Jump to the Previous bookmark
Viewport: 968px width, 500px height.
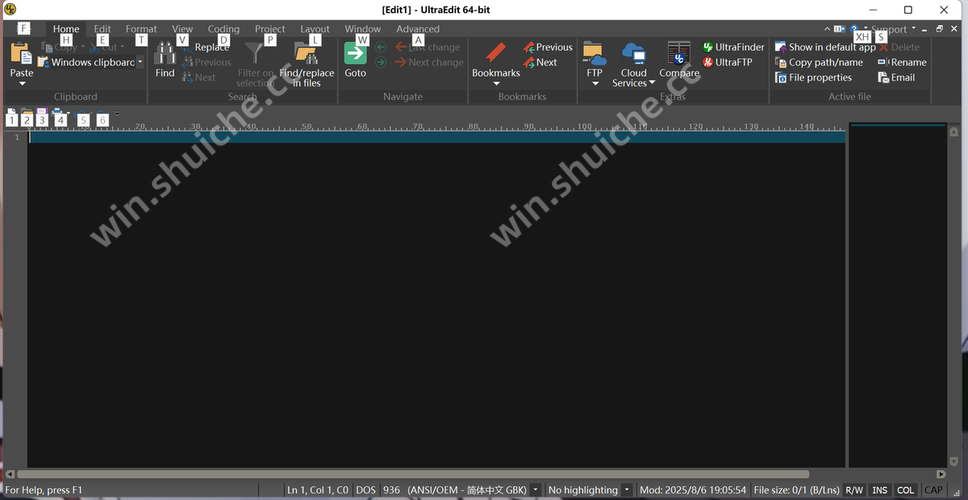coord(548,47)
